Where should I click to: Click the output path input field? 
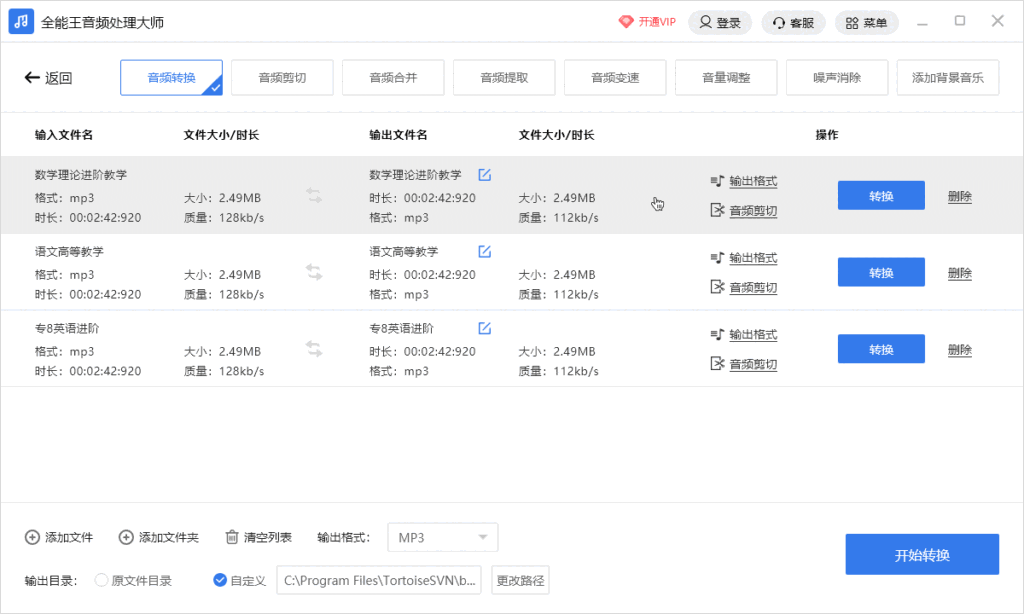pyautogui.click(x=378, y=580)
